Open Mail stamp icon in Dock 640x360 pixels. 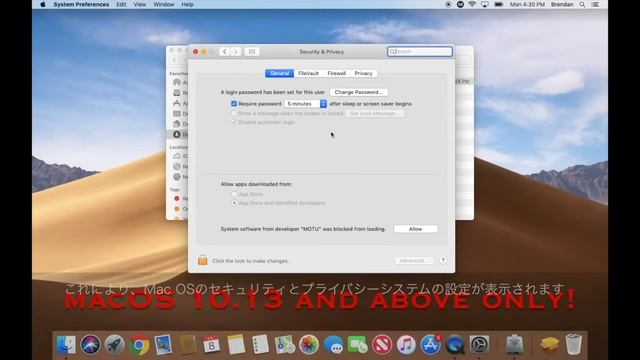163,345
